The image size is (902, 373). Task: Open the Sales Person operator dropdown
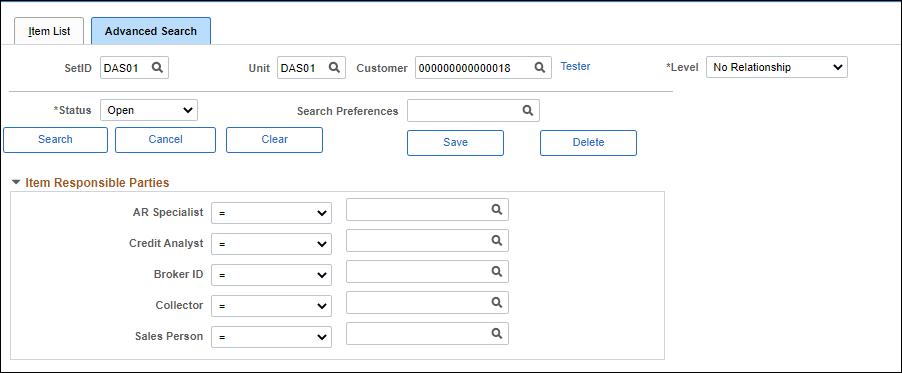point(272,337)
